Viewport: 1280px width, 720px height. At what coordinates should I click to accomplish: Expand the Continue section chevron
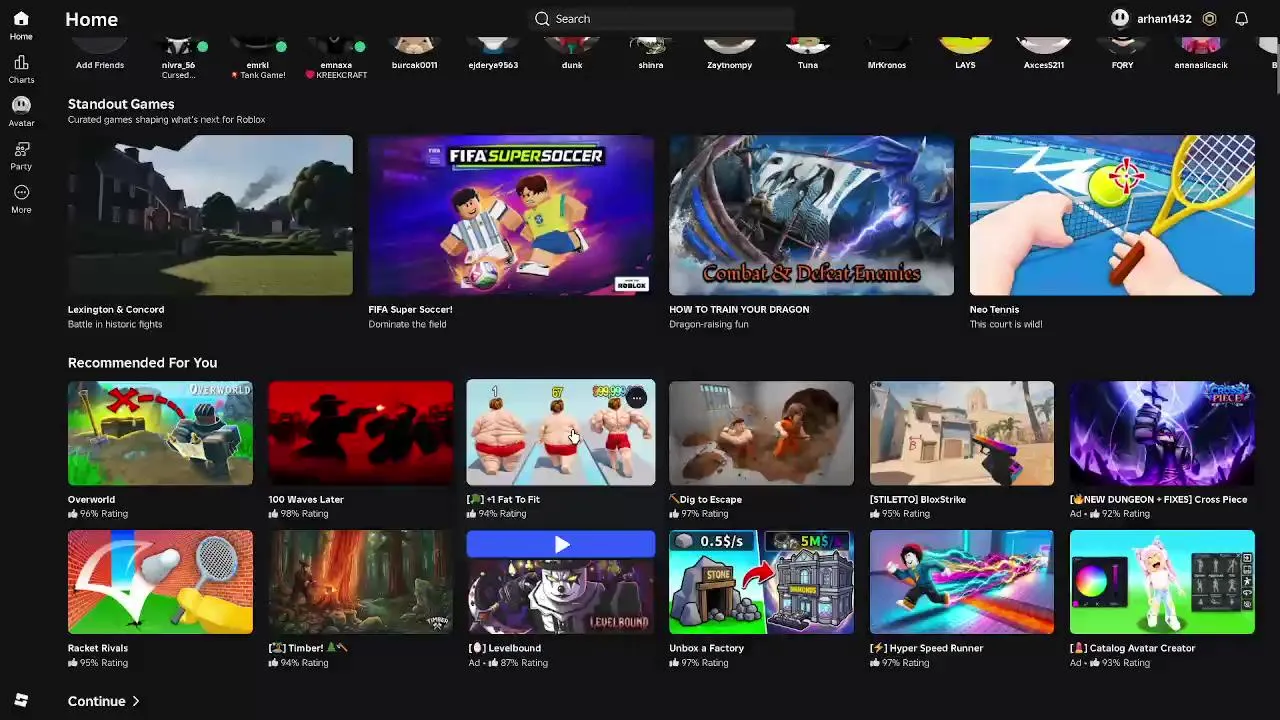tap(135, 702)
